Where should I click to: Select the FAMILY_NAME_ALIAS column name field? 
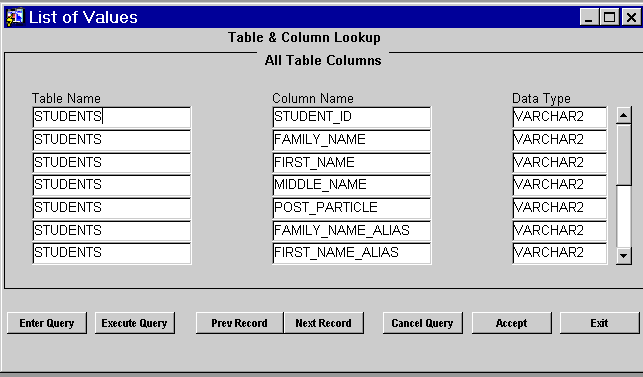tap(351, 231)
